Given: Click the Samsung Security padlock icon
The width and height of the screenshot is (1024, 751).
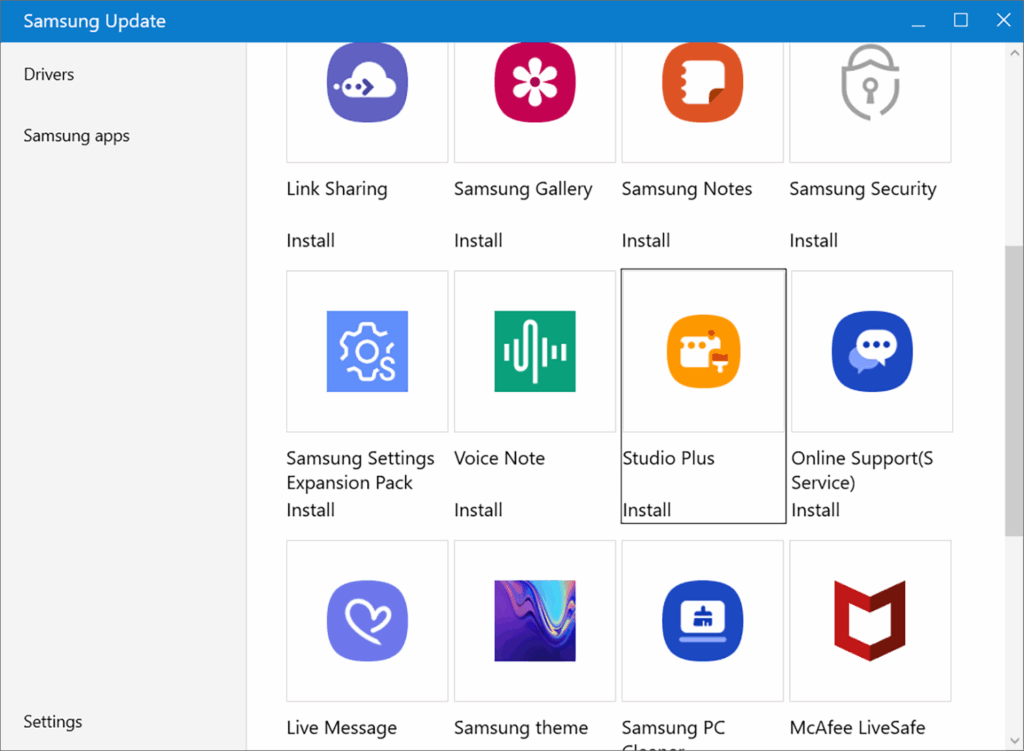Looking at the screenshot, I should (870, 83).
